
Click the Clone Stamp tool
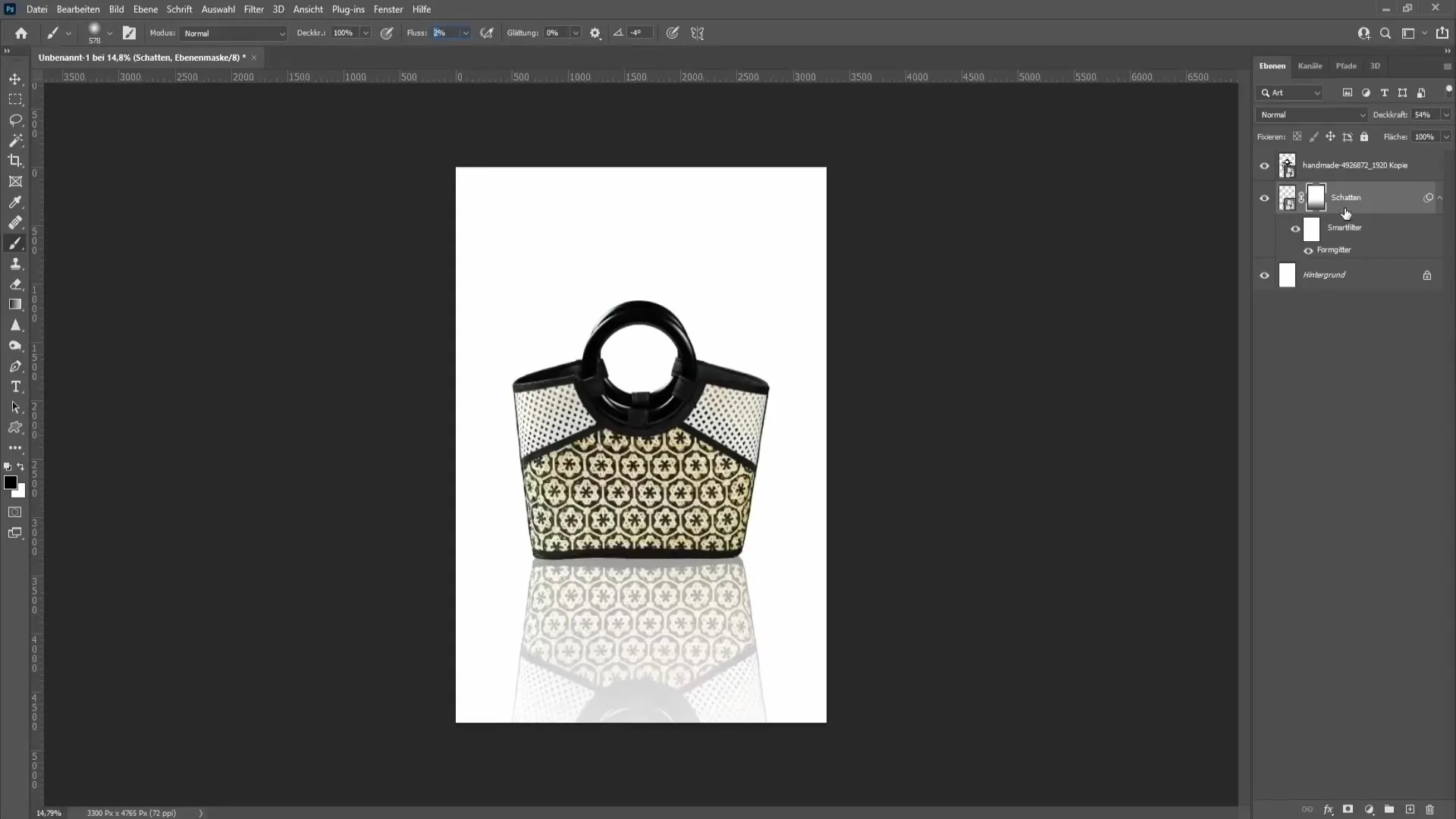pos(15,263)
